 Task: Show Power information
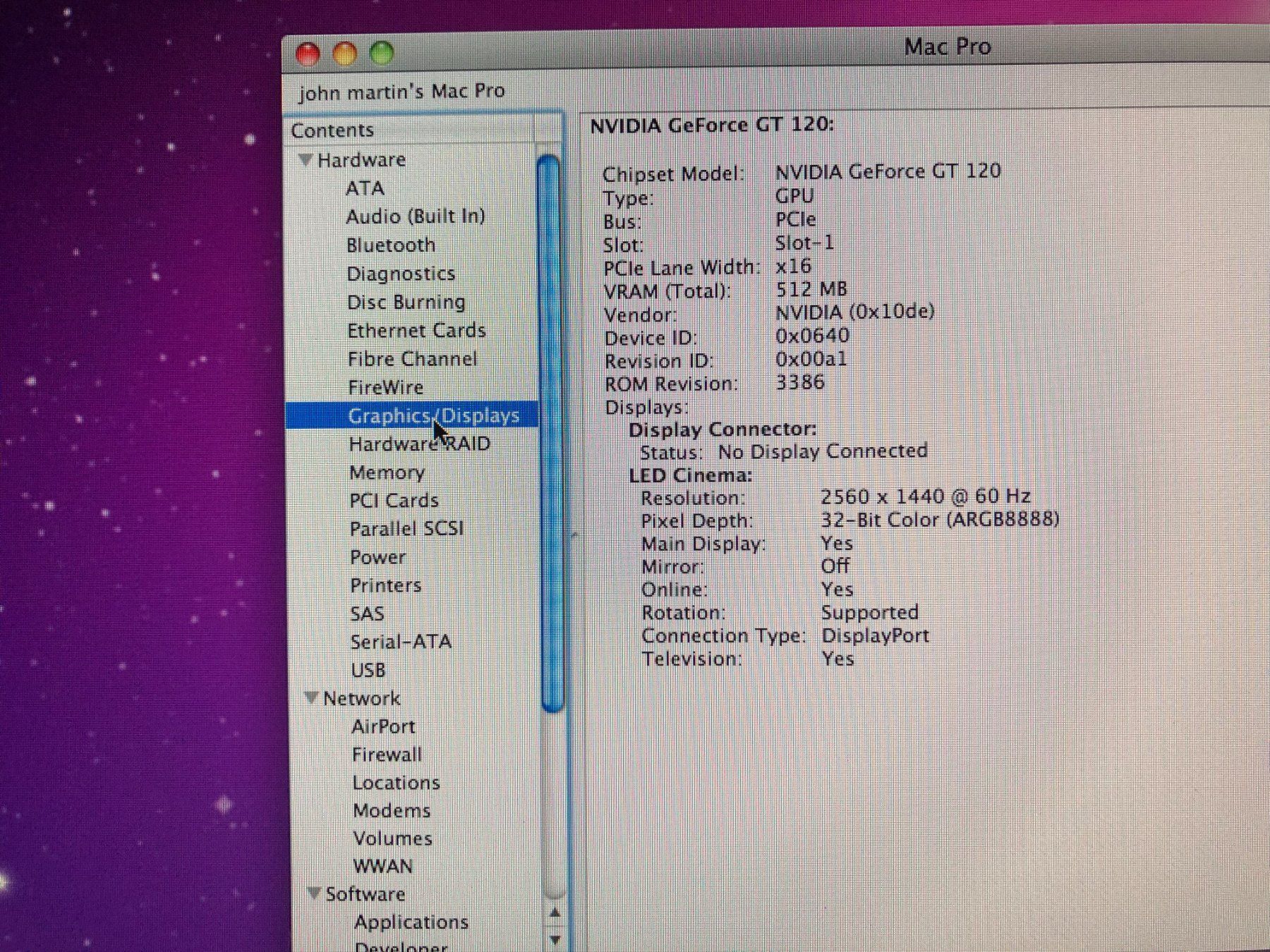377,557
